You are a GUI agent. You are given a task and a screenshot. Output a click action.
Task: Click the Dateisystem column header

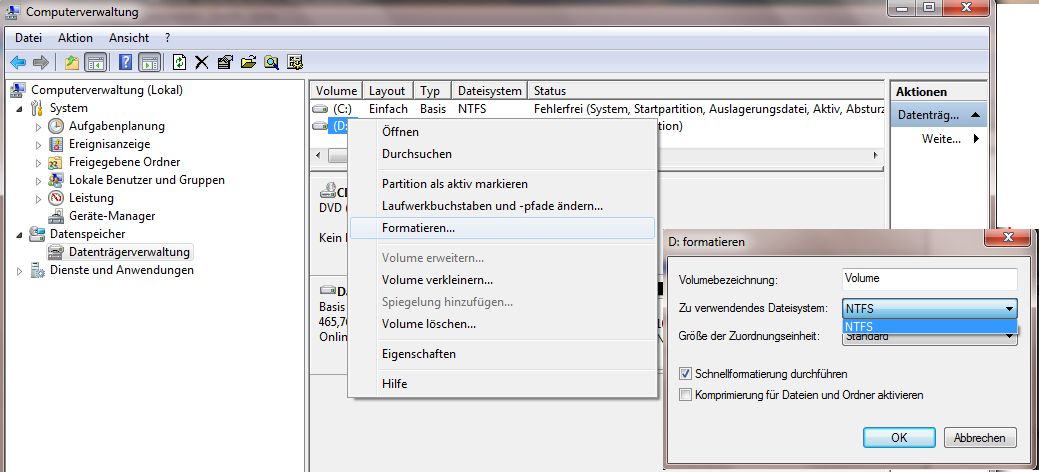tap(490, 90)
